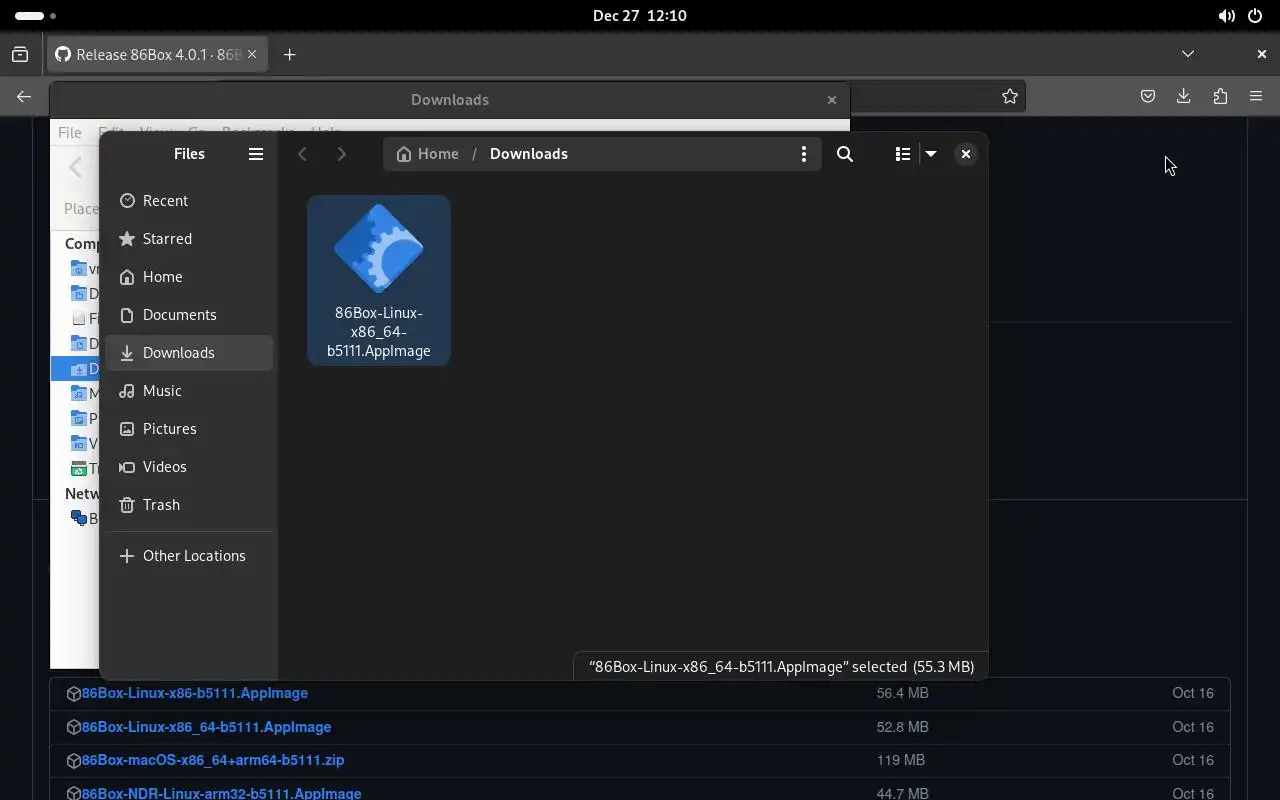Open the 86Box-Linux-x86-b5111.AppImage download link
Image resolution: width=1280 pixels, height=800 pixels.
(x=195, y=693)
